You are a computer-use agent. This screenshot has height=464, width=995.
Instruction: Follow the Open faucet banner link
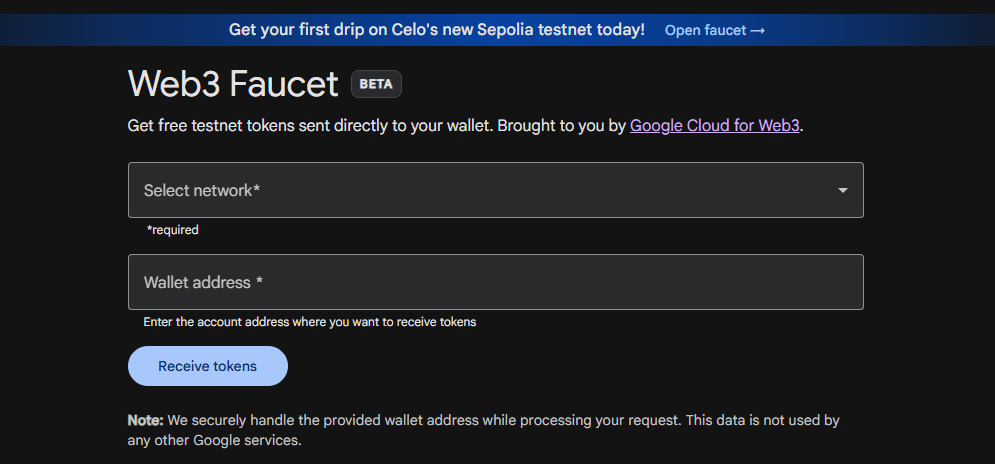pyautogui.click(x=705, y=30)
